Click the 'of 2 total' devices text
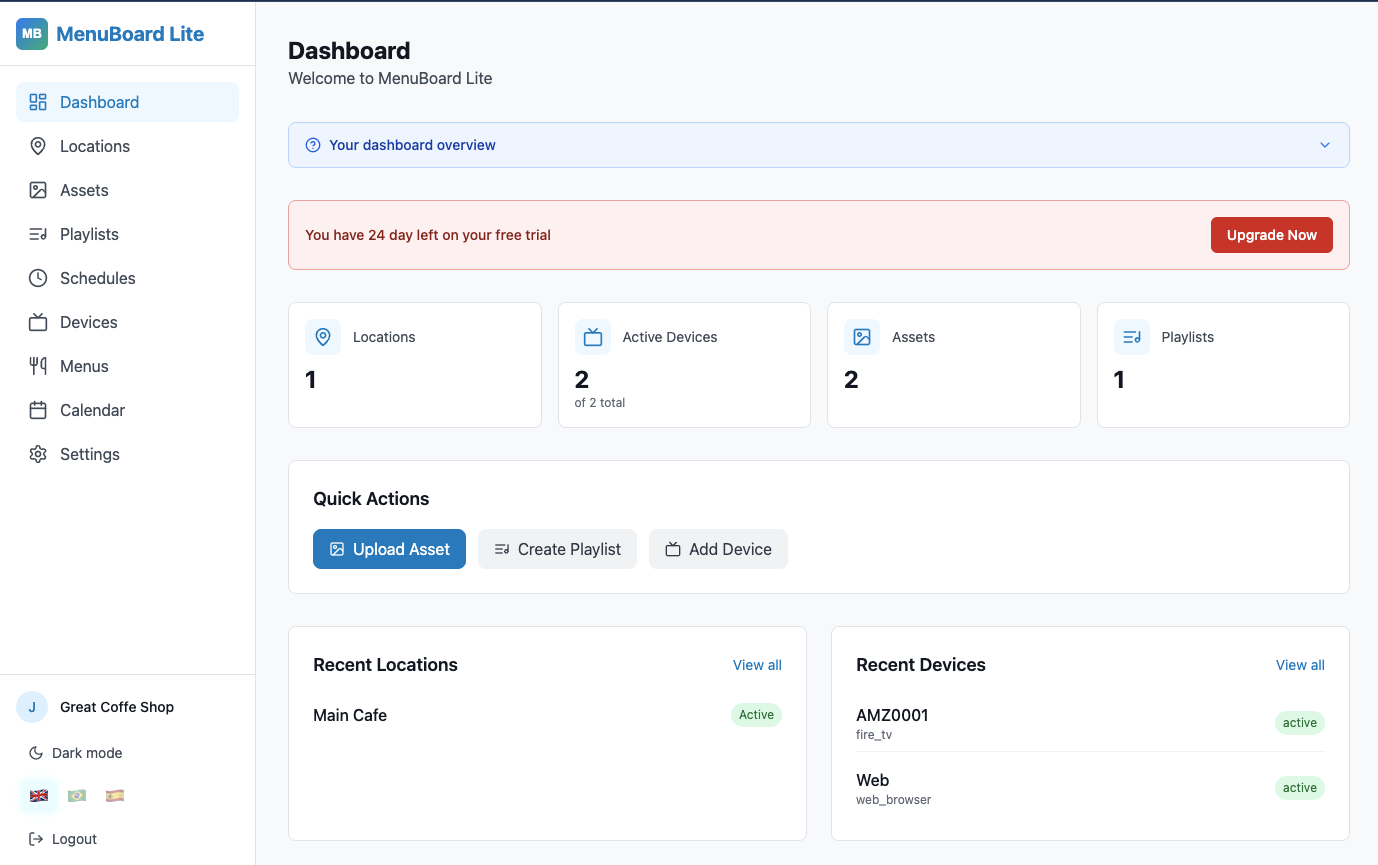The image size is (1378, 865). [600, 403]
